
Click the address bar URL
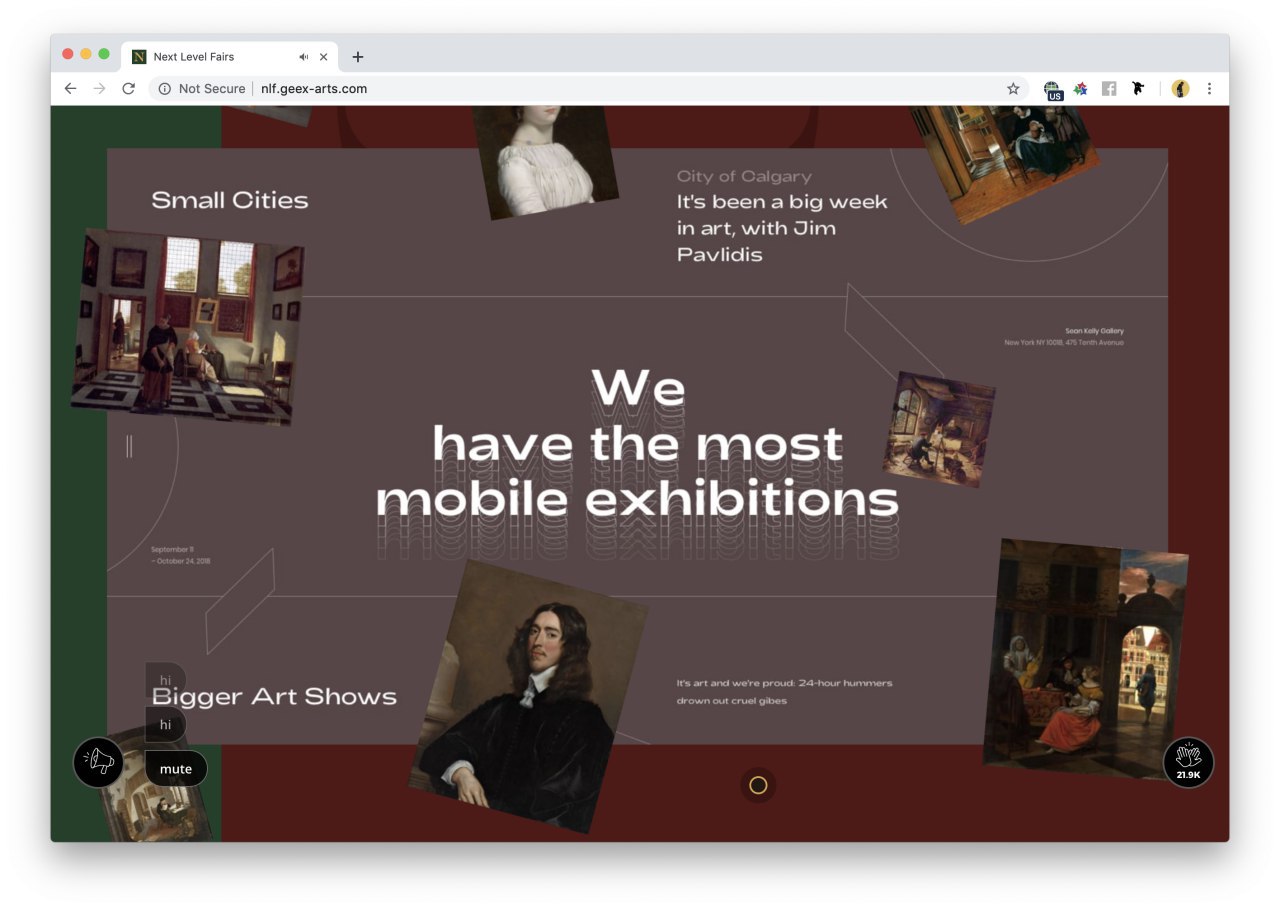(x=314, y=89)
